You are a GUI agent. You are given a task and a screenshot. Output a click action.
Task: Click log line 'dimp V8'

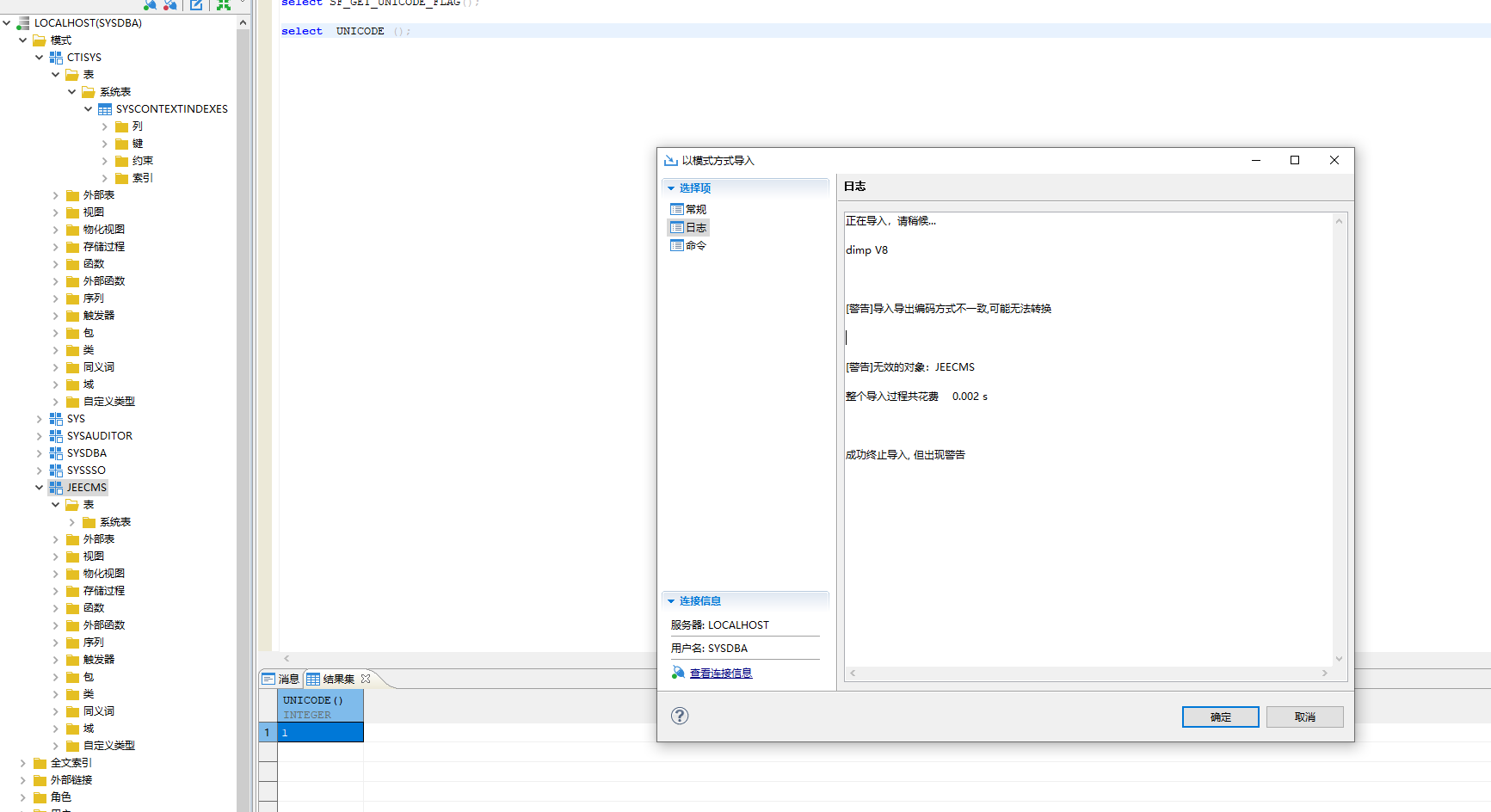866,250
